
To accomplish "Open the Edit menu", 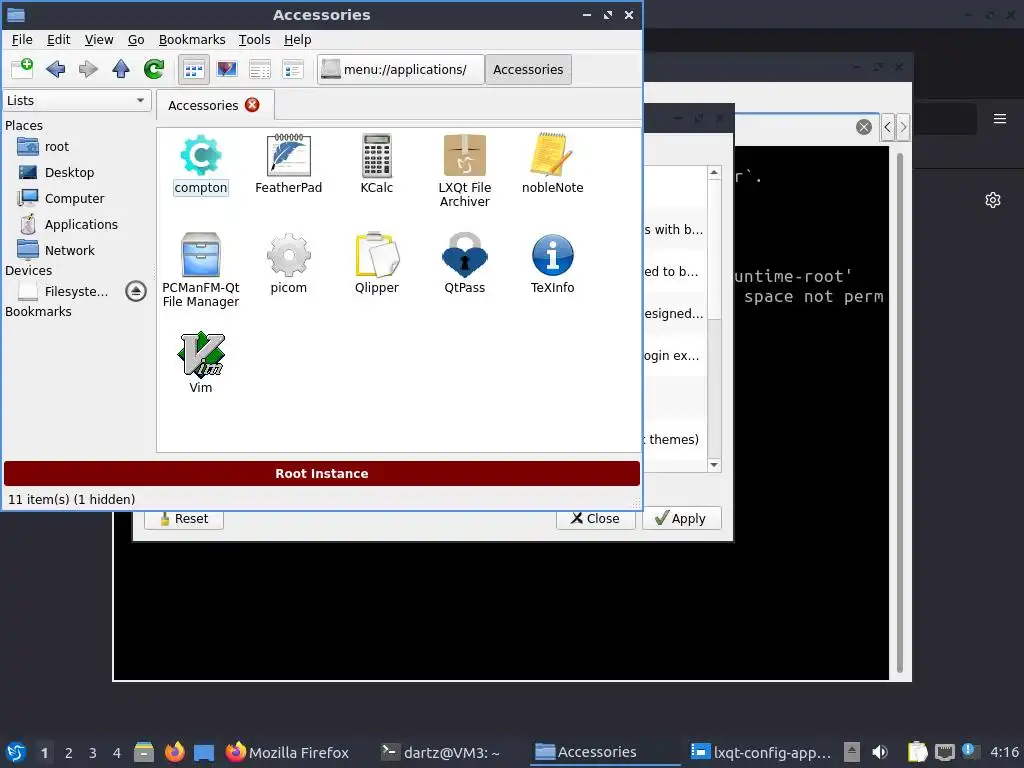I will click(58, 40).
